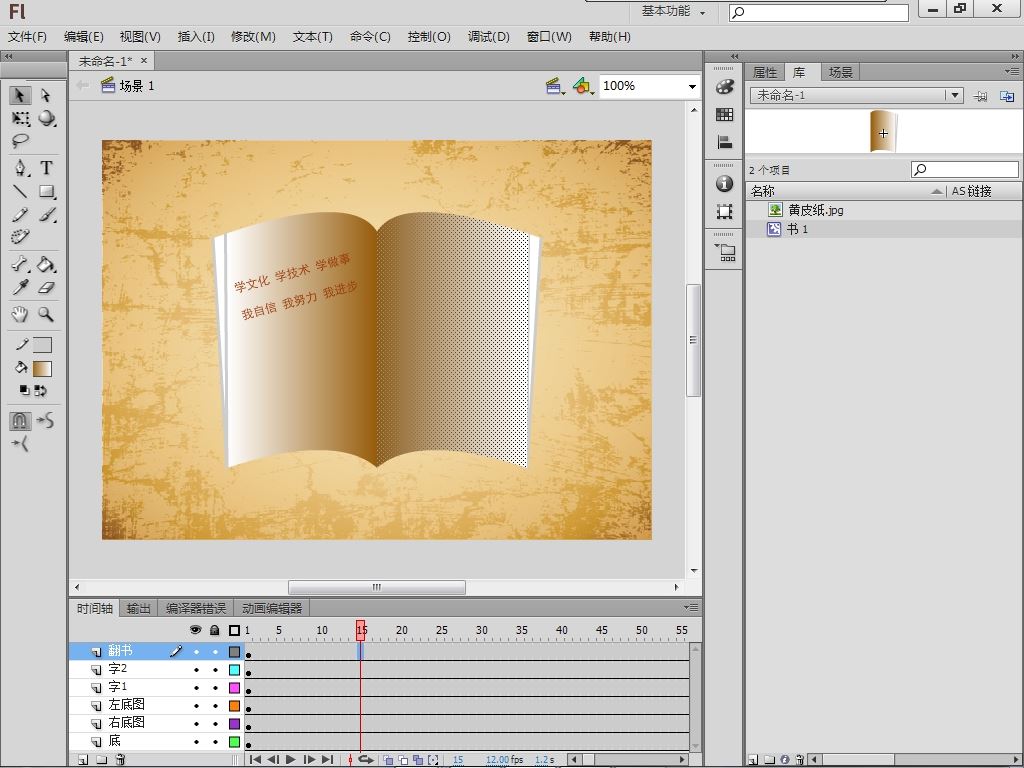
Task: Select the Pen tool
Action: click(x=20, y=167)
